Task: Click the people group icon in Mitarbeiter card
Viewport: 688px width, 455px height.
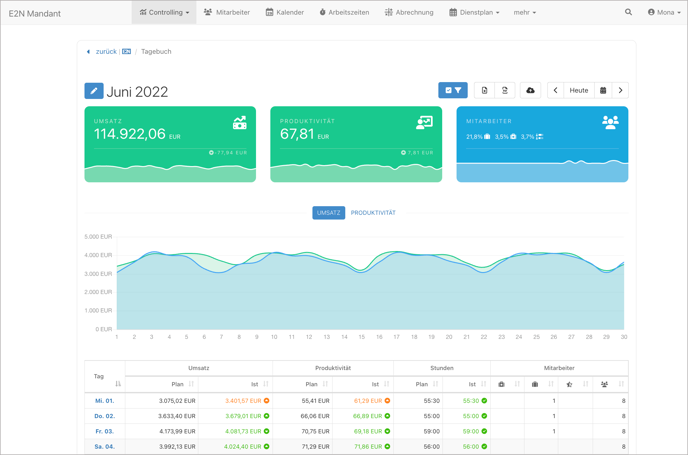Action: pyautogui.click(x=610, y=122)
